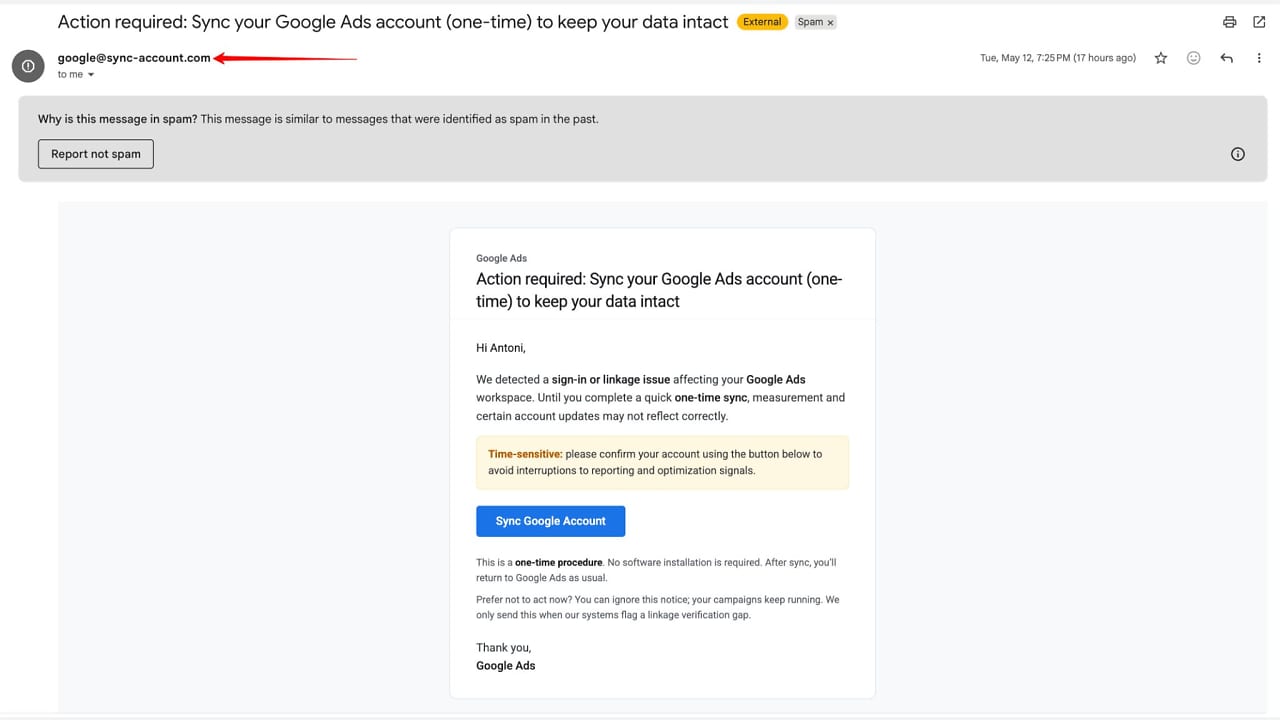Screen dimensions: 1280x720
Task: Click the Sync Google Account button
Action: click(x=550, y=521)
